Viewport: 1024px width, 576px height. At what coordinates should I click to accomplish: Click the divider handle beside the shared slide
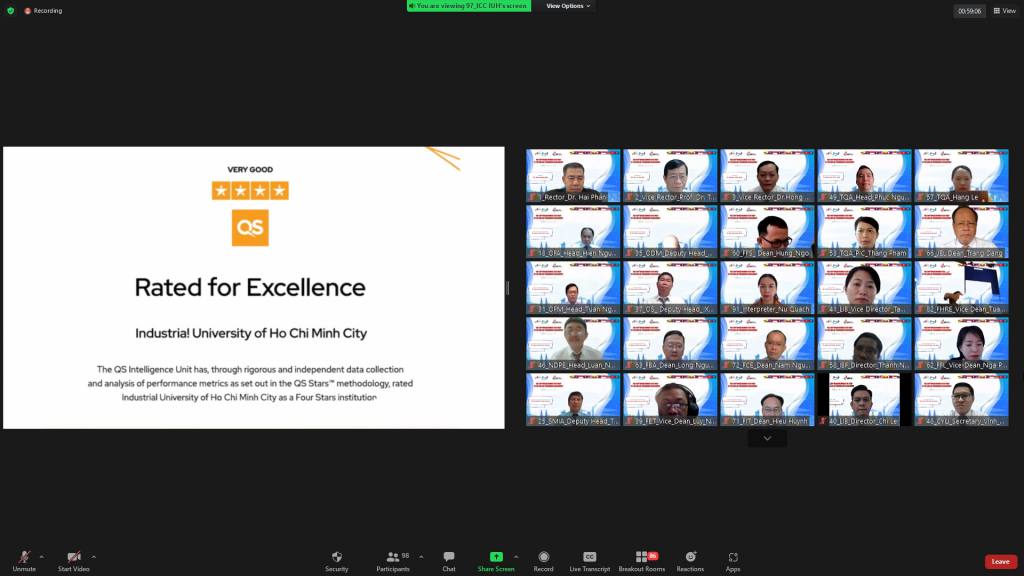(507, 287)
